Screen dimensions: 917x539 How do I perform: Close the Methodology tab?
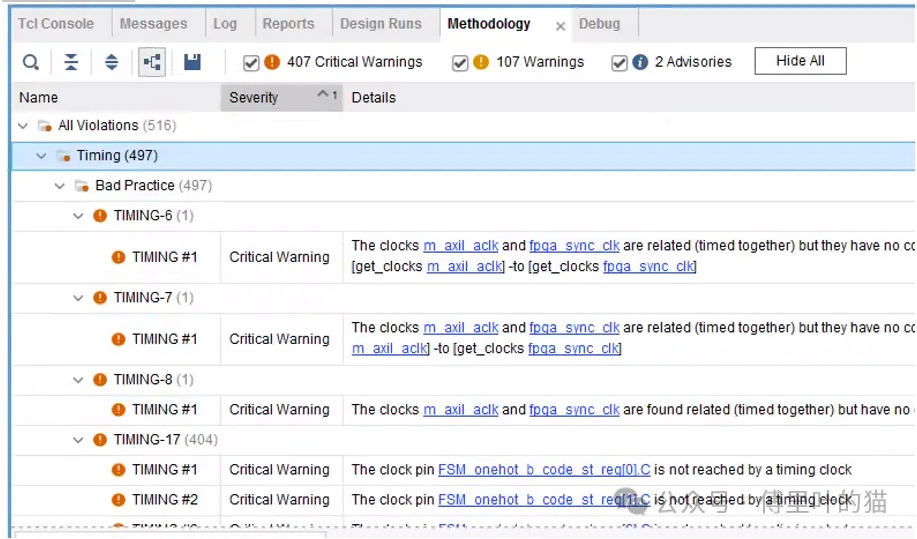560,26
